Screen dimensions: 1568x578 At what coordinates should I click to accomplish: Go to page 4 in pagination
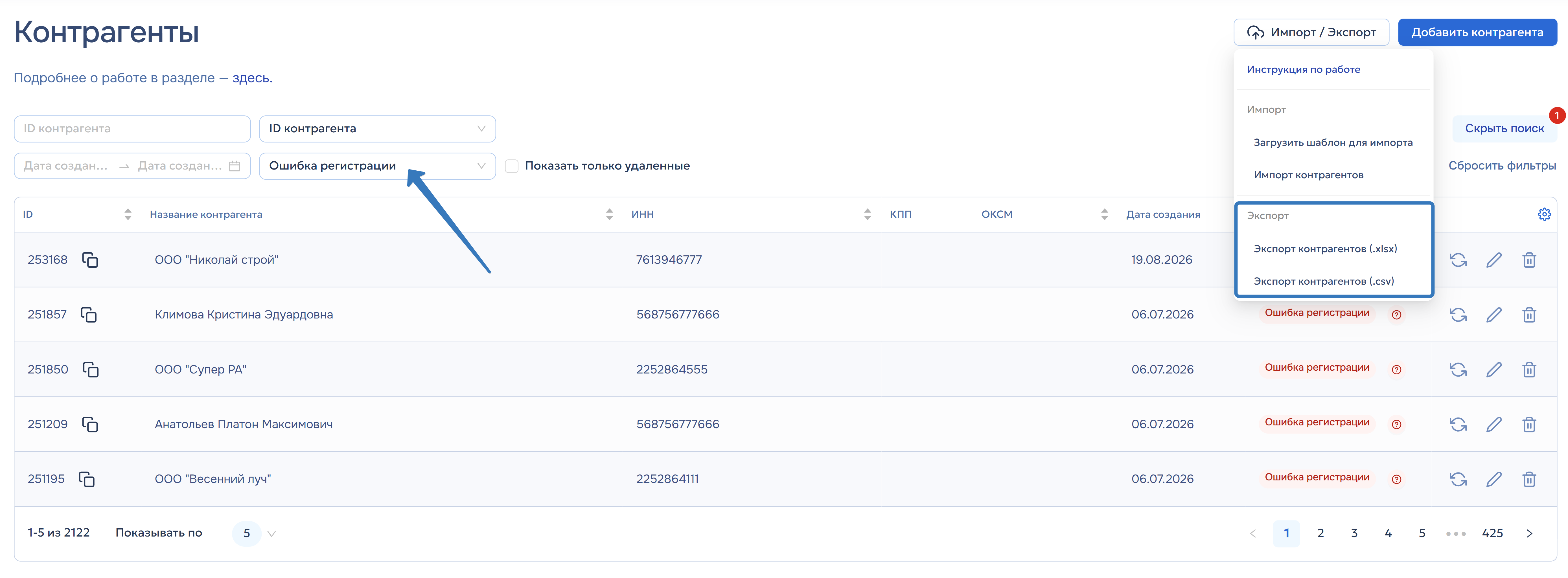[x=1388, y=534]
